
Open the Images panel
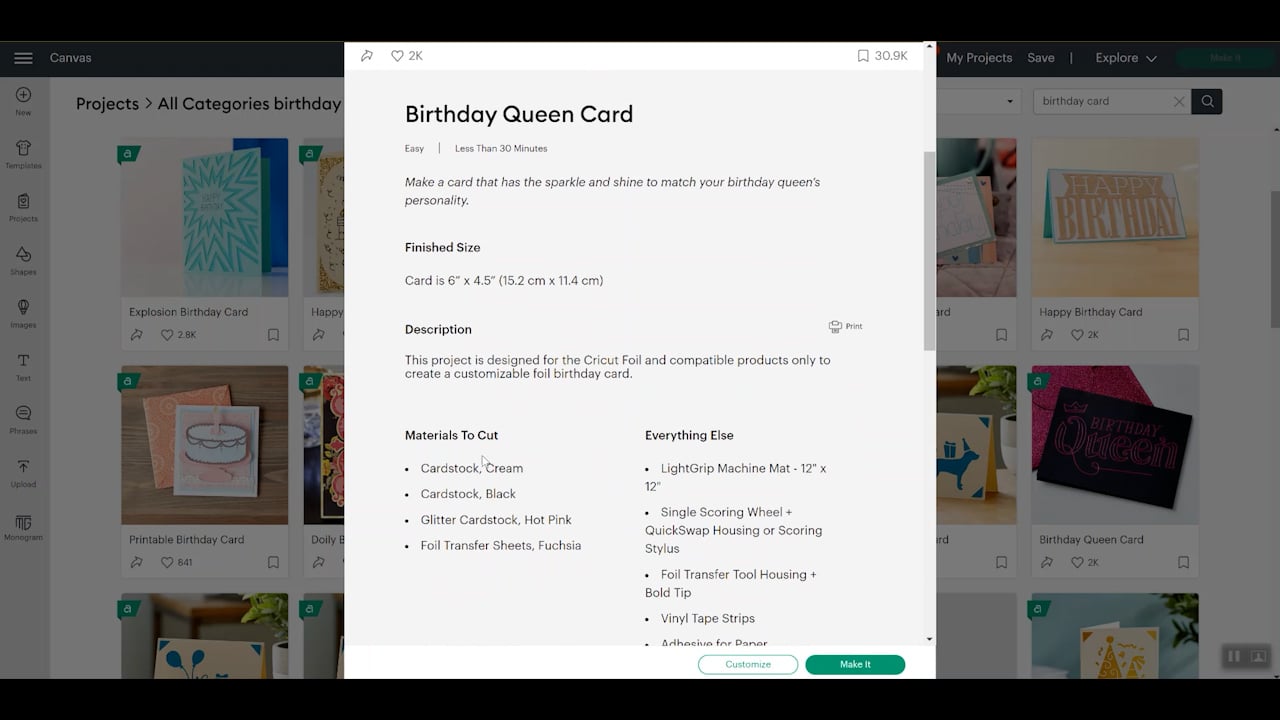(x=23, y=313)
